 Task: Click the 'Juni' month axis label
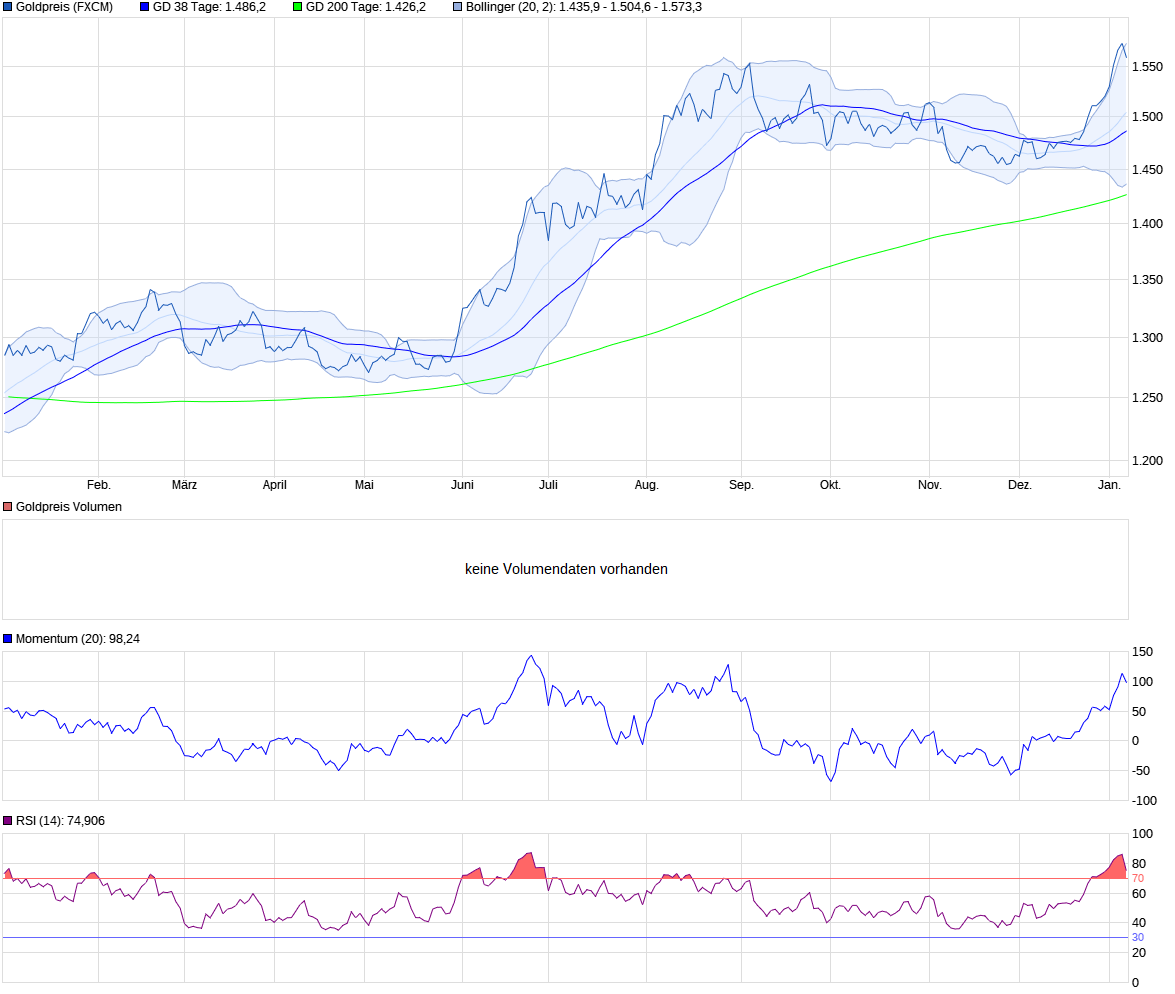(x=462, y=485)
